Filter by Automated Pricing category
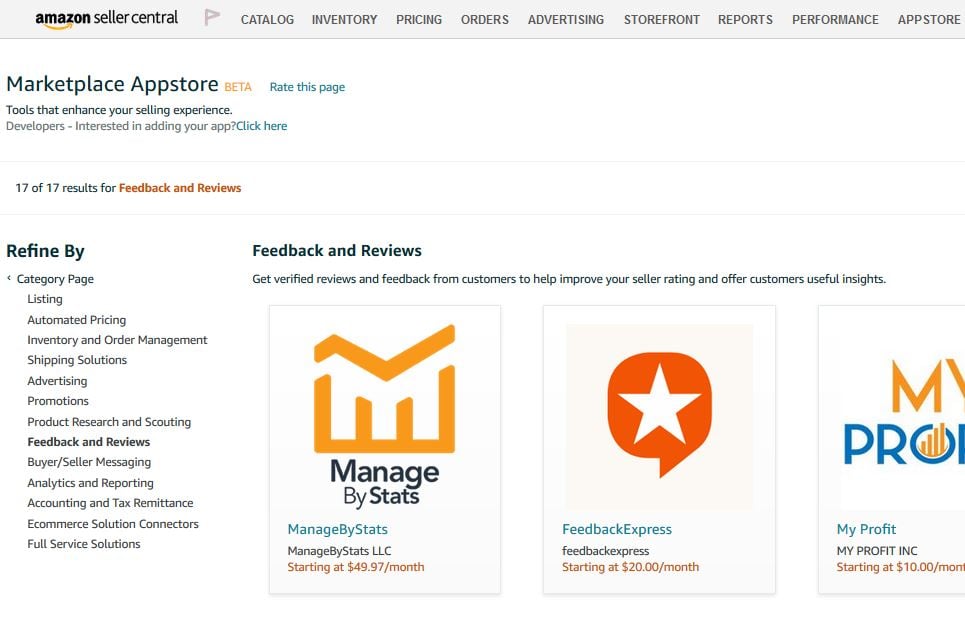Viewport: 965px width, 619px height. (76, 320)
